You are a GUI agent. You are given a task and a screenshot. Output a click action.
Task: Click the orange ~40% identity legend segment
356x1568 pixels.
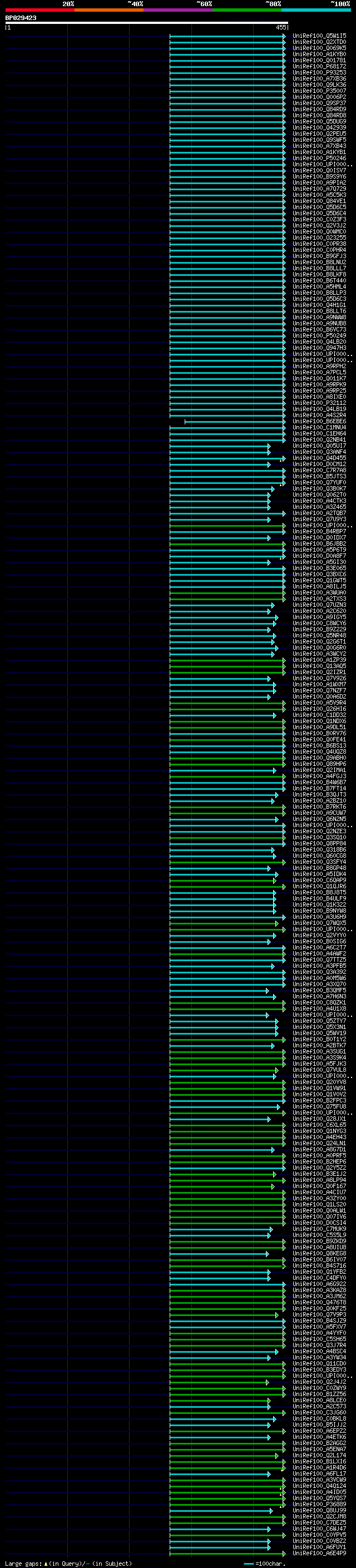(109, 10)
